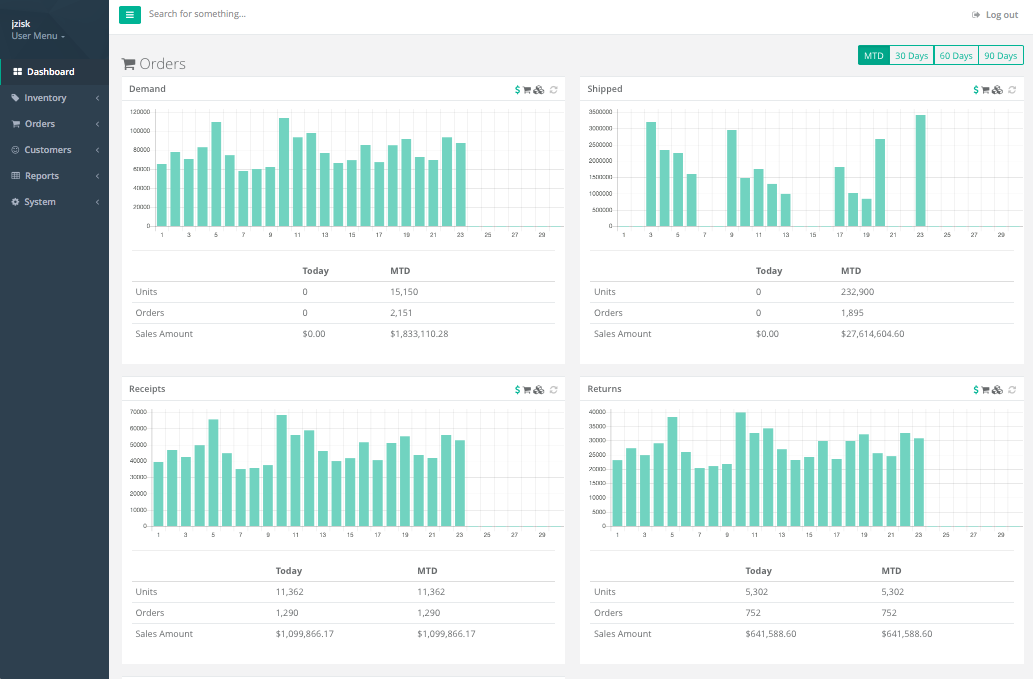Switch Shipped chart to units cubes view

(997, 90)
